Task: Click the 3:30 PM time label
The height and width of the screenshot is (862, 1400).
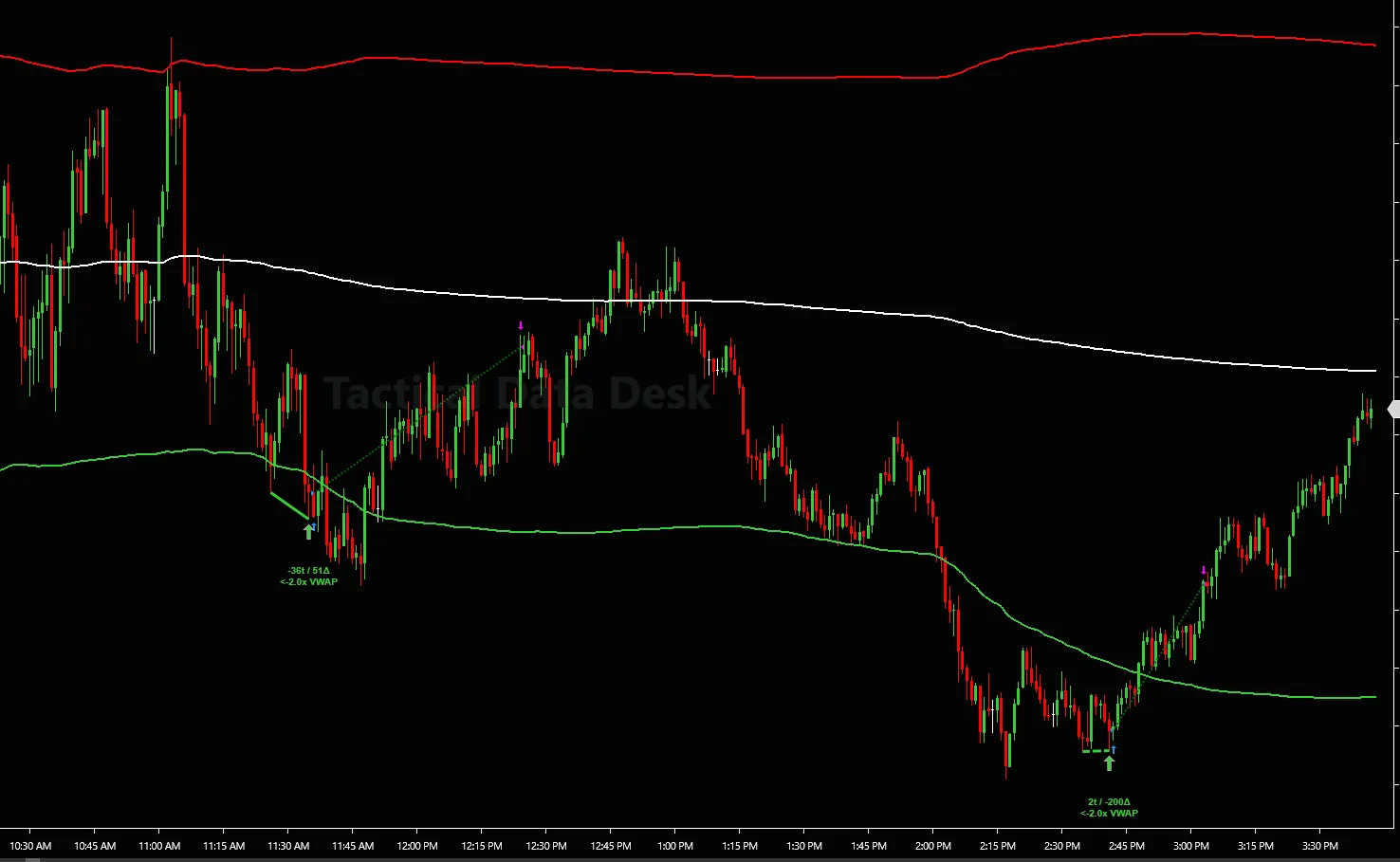Action: (x=1320, y=846)
